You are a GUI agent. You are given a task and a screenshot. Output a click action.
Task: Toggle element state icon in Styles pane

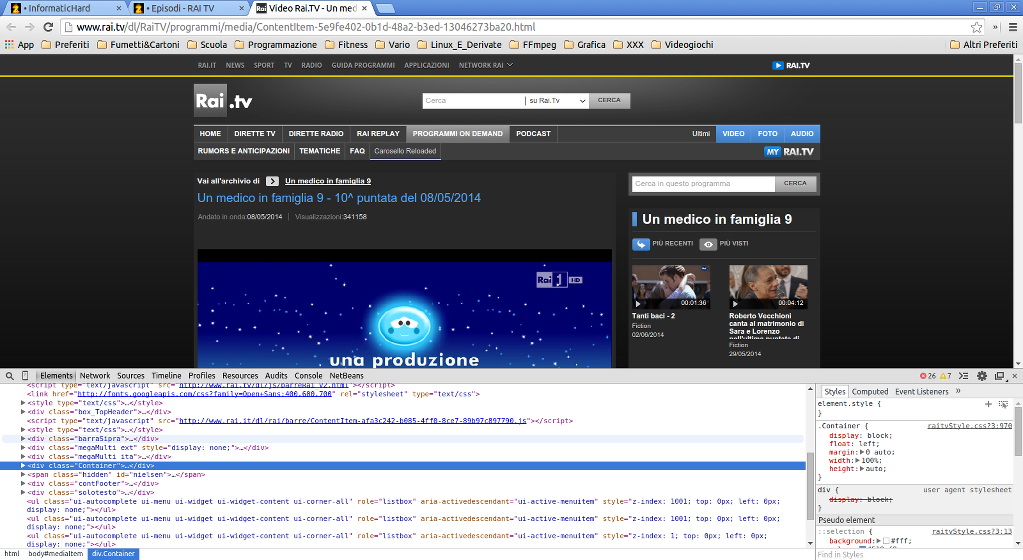(1003, 404)
